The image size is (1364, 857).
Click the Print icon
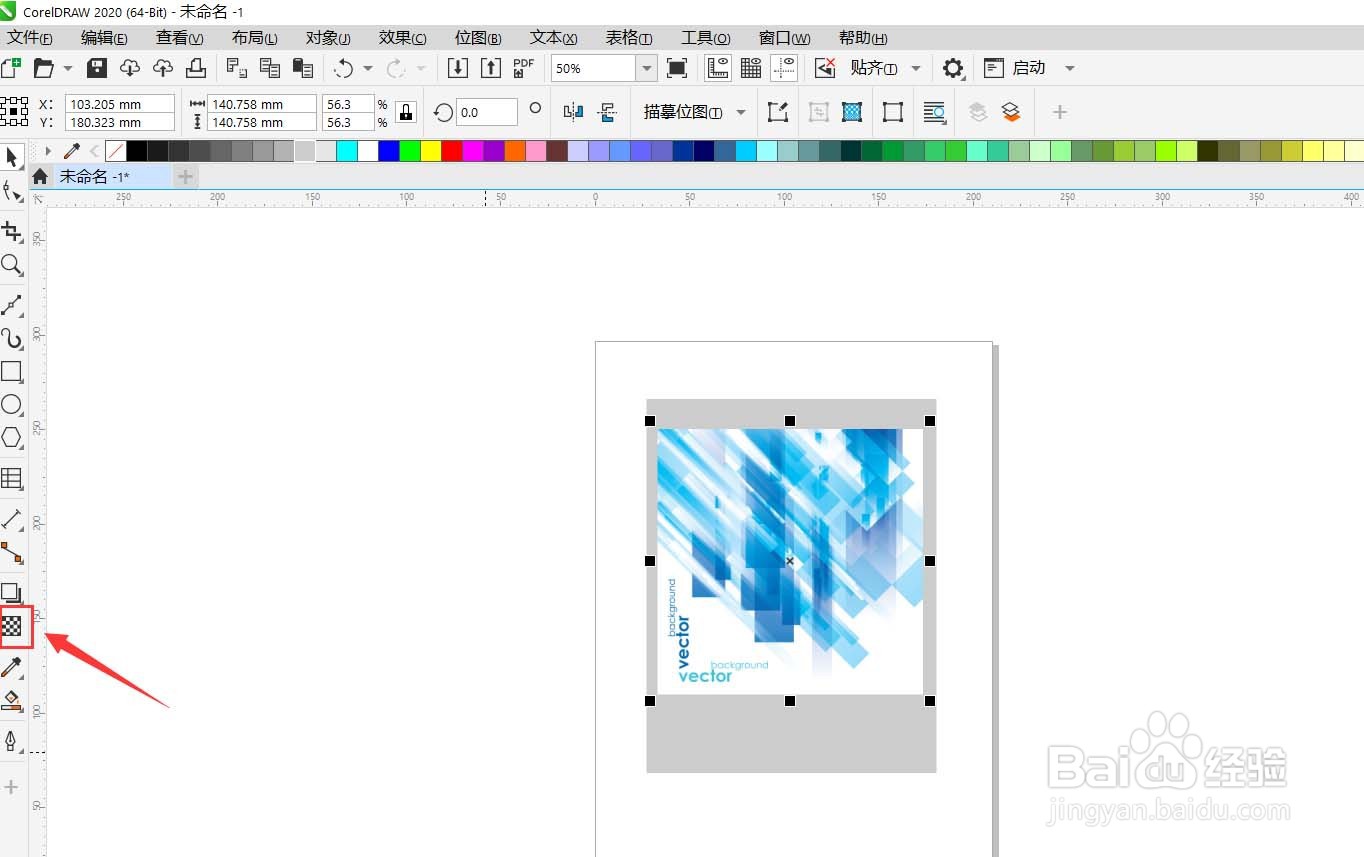(197, 68)
